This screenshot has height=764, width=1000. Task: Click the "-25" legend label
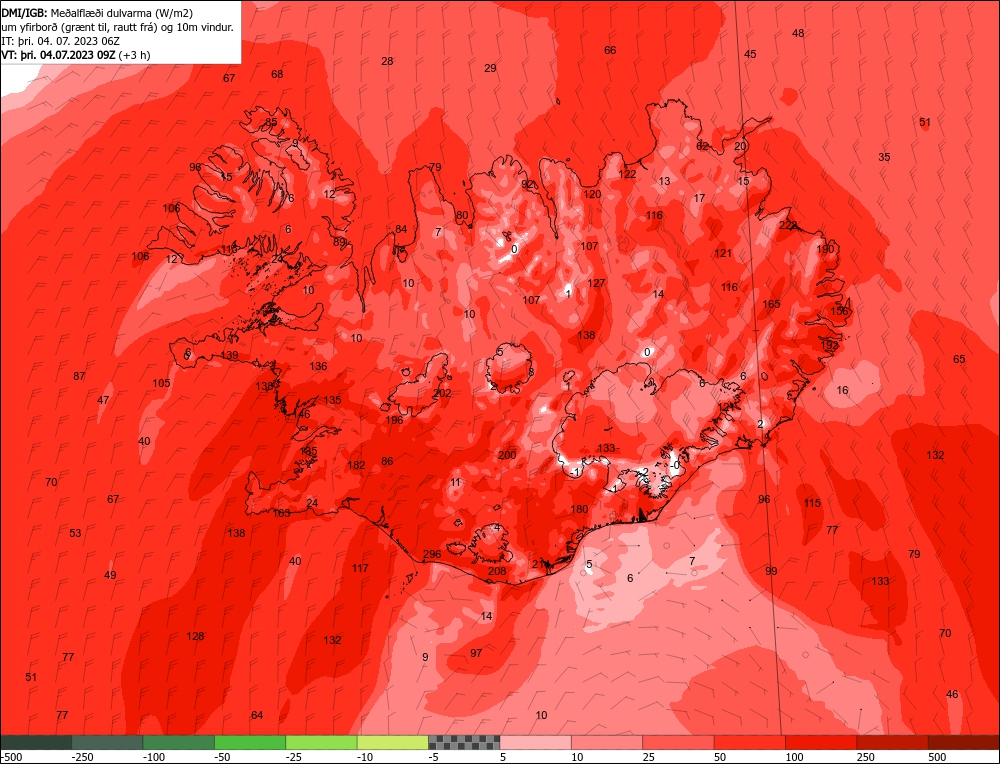[x=295, y=757]
